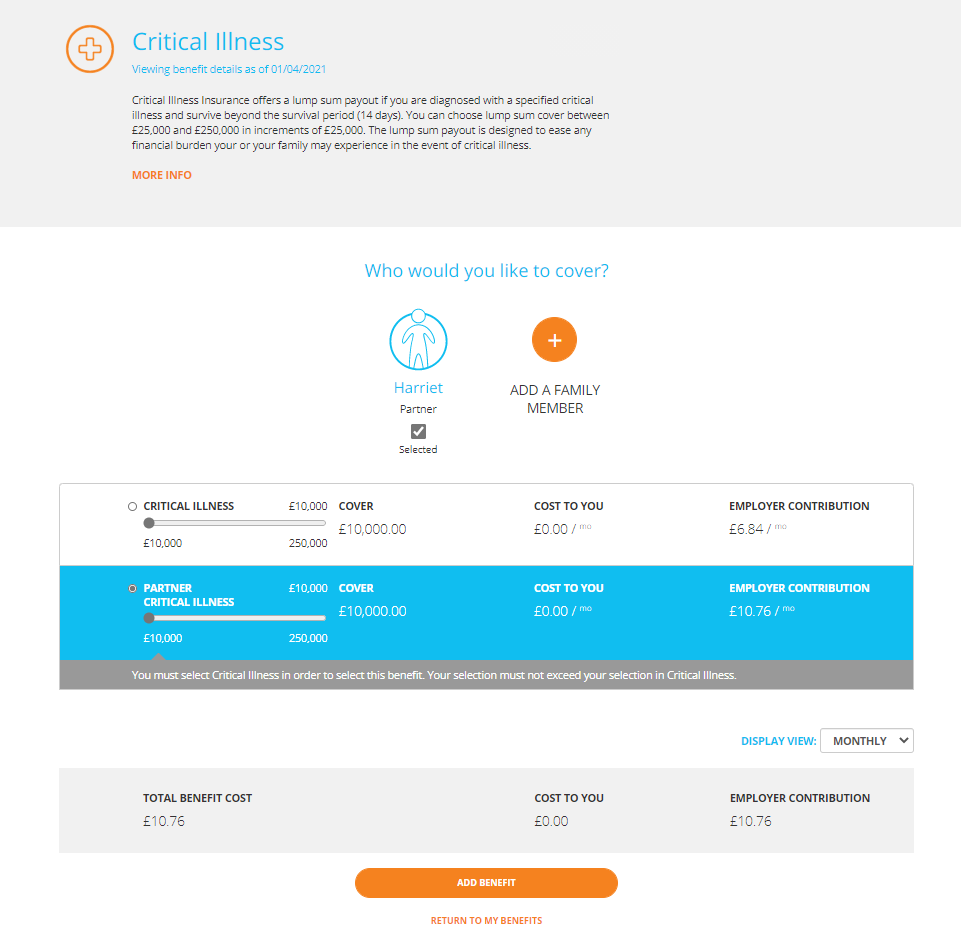Follow the Return To My Benefits link
Image resolution: width=961 pixels, height=946 pixels.
[x=486, y=921]
